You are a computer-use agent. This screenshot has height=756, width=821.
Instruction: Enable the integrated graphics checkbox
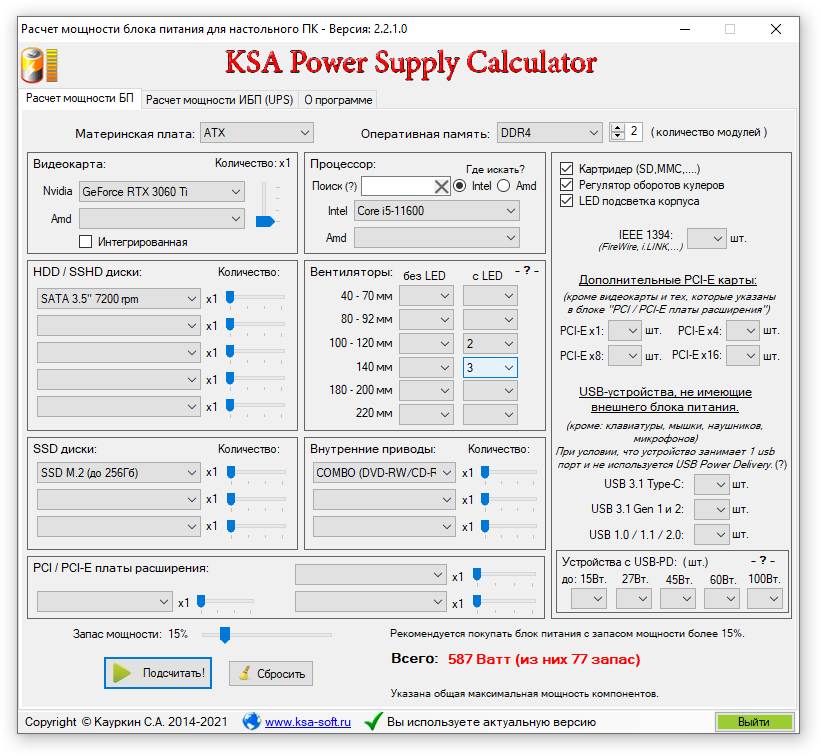(x=85, y=242)
